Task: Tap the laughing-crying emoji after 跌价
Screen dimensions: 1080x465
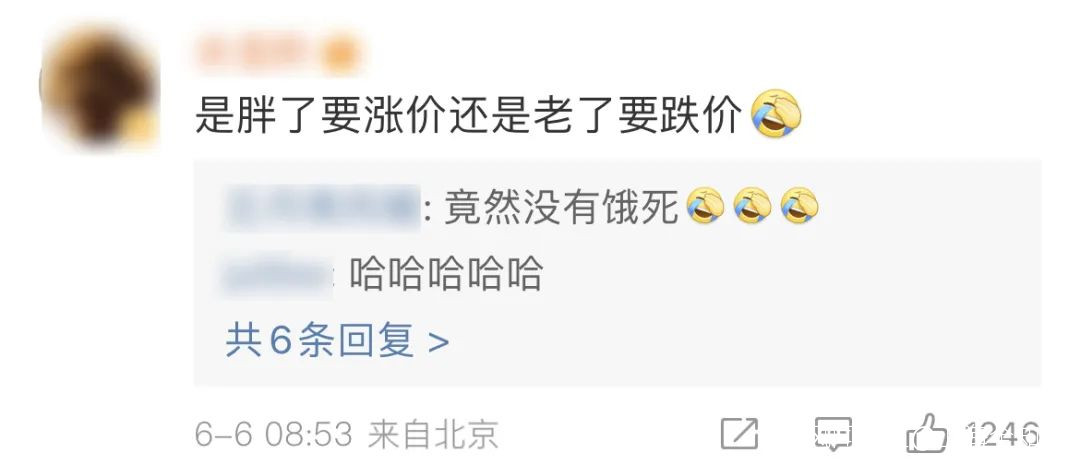Action: coord(776,113)
